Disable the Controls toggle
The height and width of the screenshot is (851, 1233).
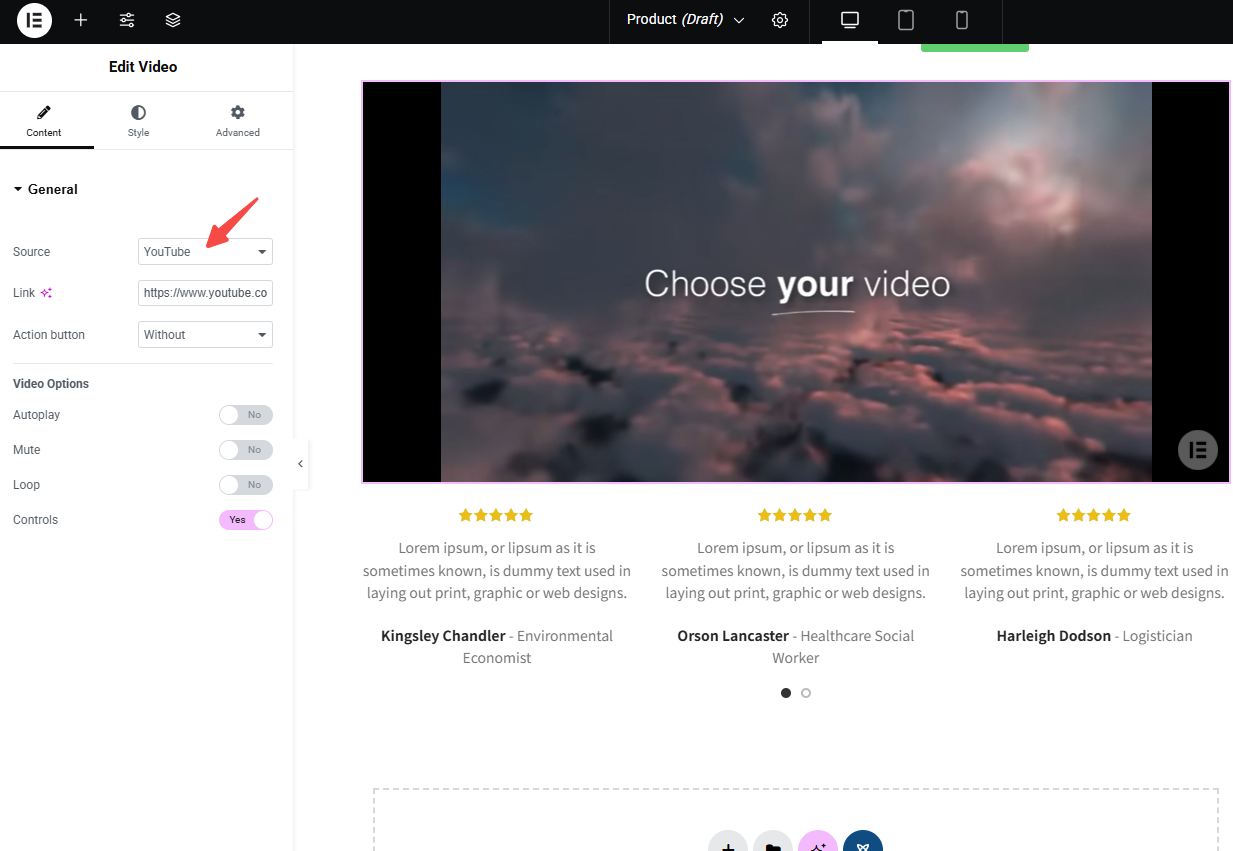point(245,520)
